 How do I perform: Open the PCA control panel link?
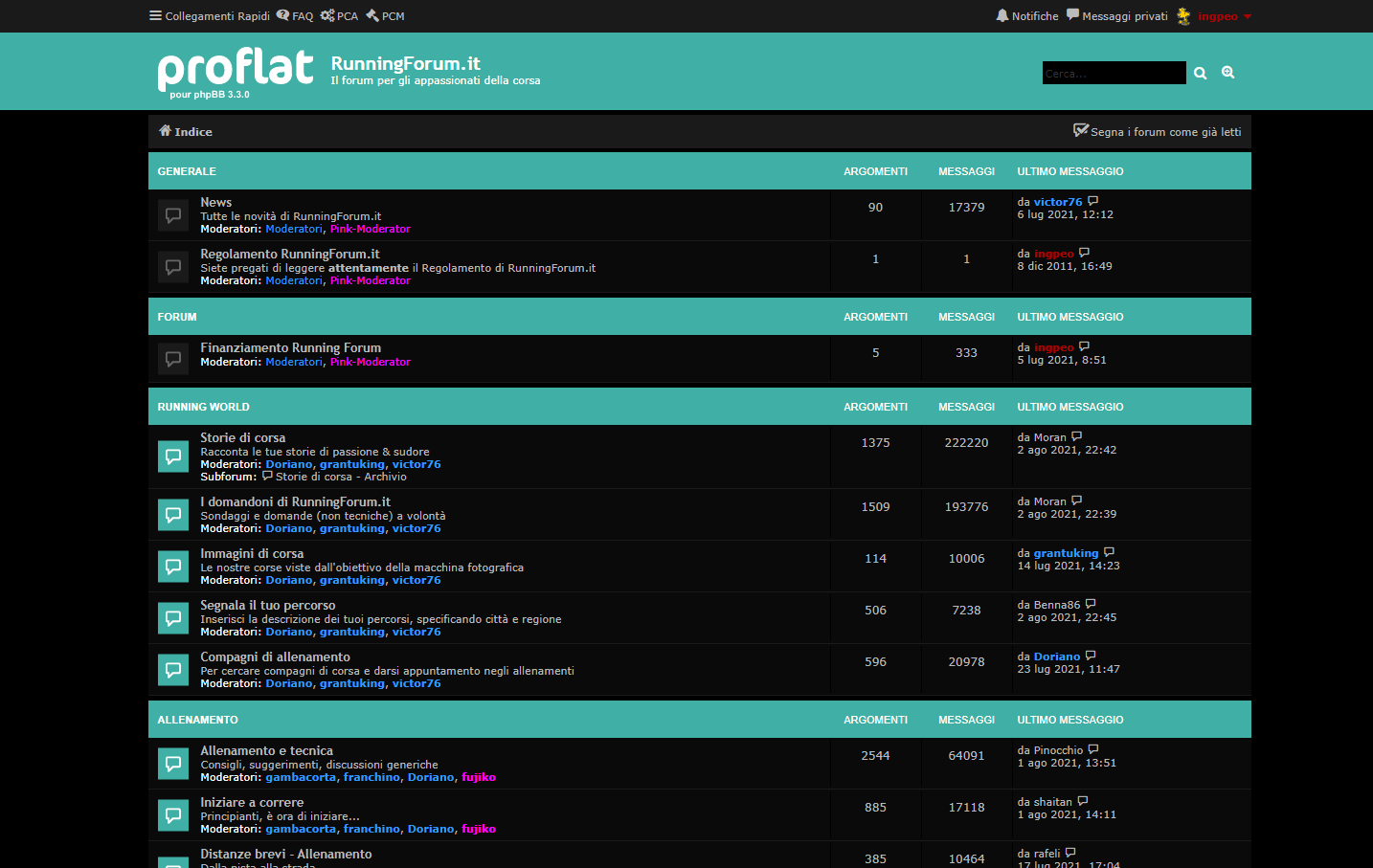(x=339, y=16)
